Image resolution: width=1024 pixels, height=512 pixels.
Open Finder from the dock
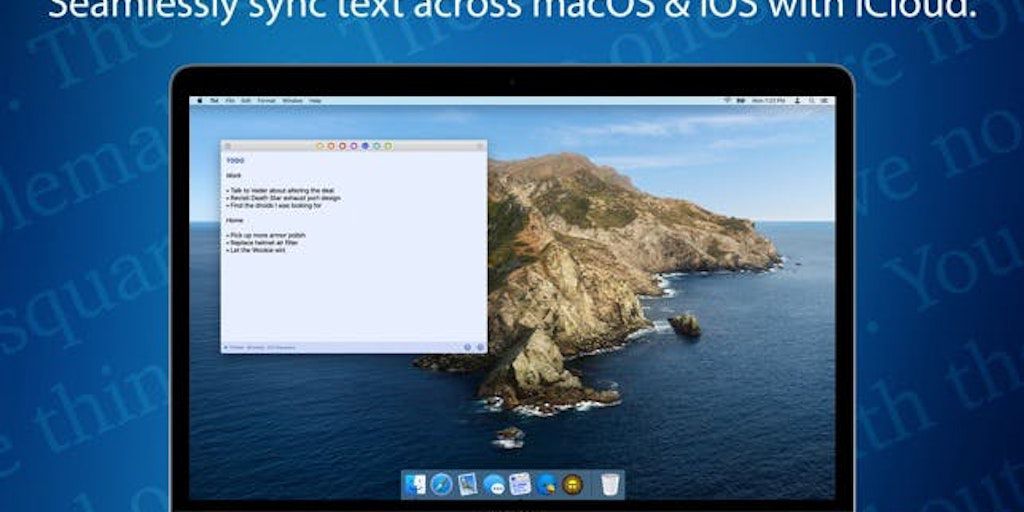[415, 485]
